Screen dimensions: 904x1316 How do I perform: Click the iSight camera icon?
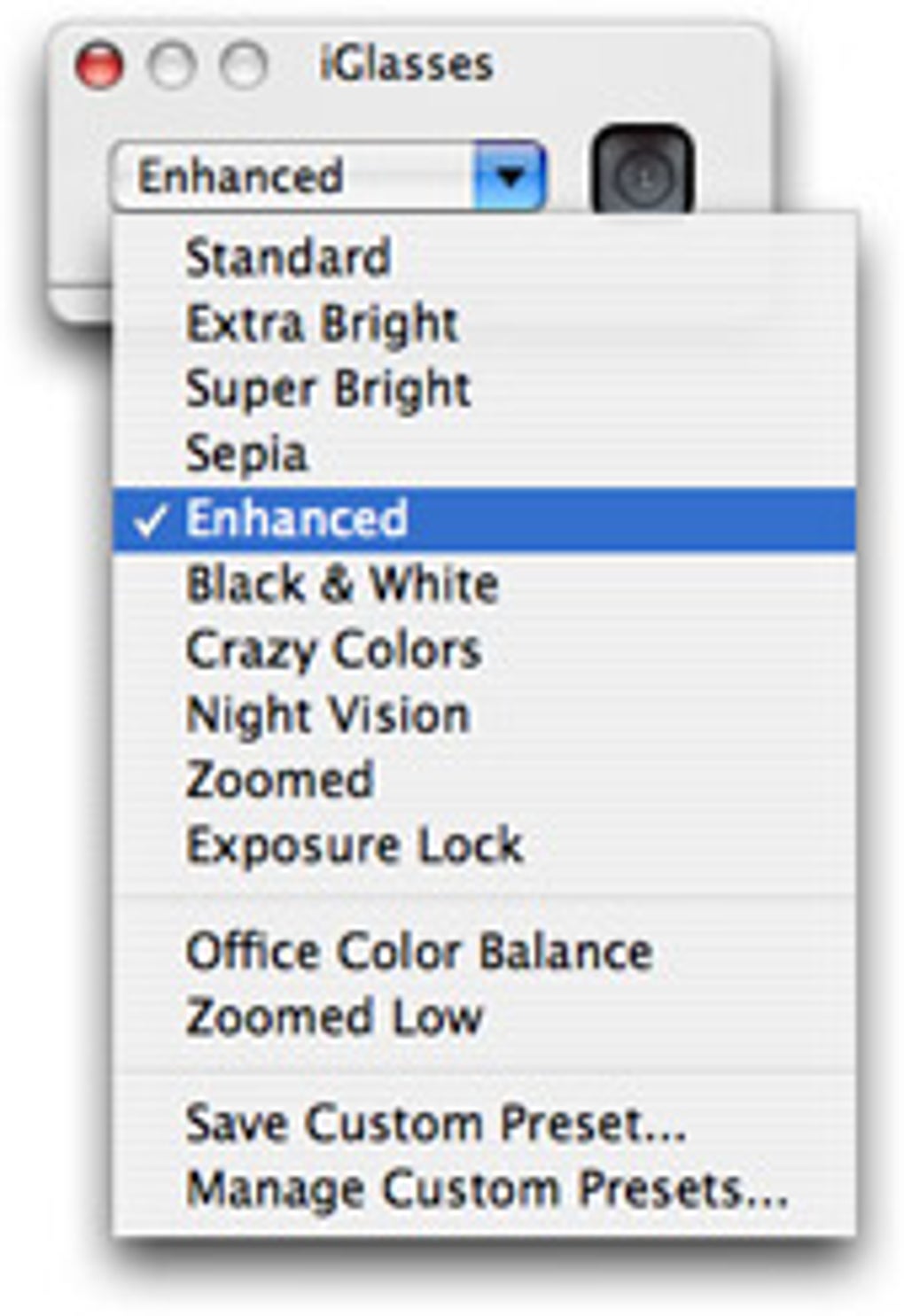(x=642, y=169)
